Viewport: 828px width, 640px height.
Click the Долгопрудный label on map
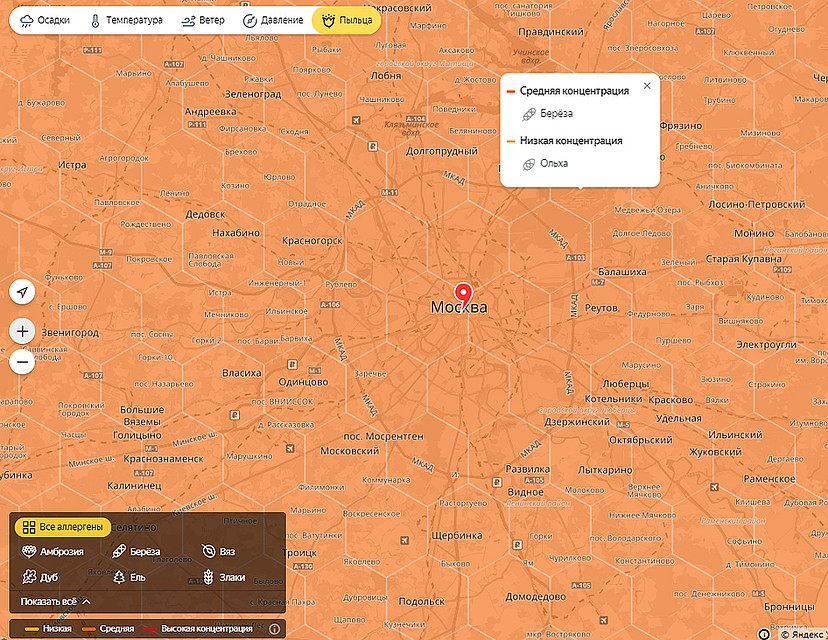coord(441,151)
